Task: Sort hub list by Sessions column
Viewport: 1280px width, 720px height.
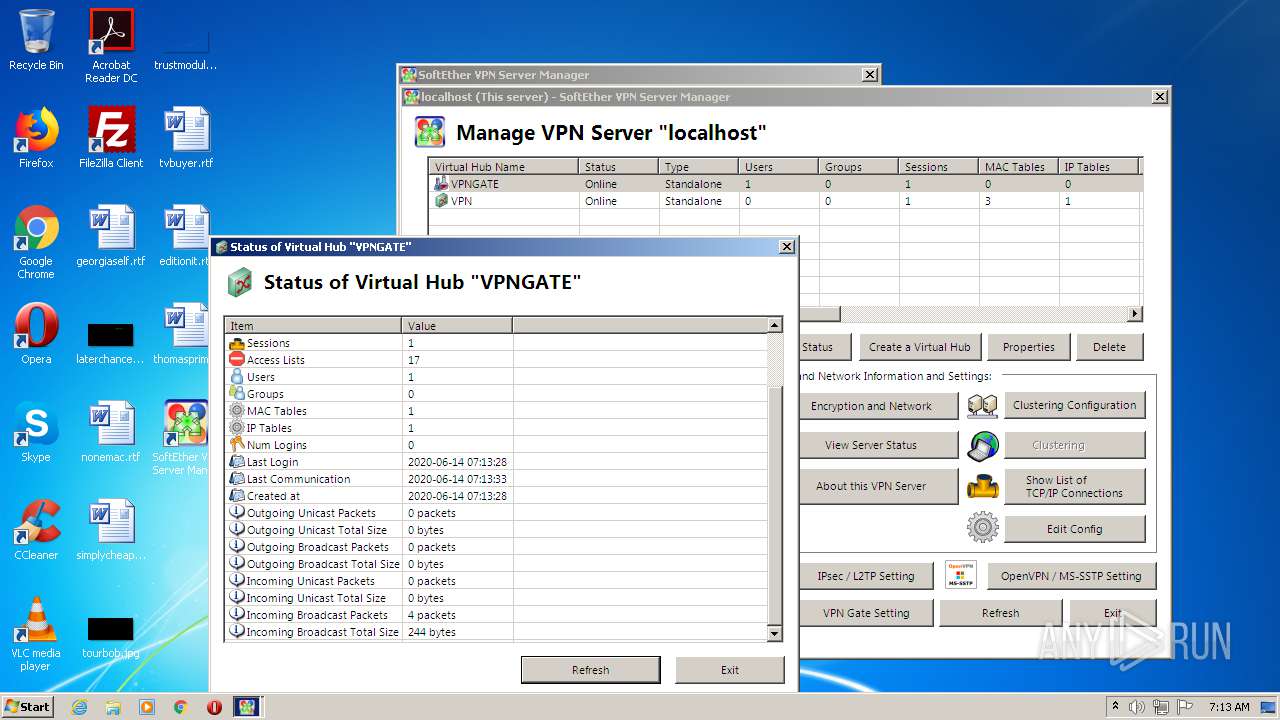Action: tap(939, 167)
